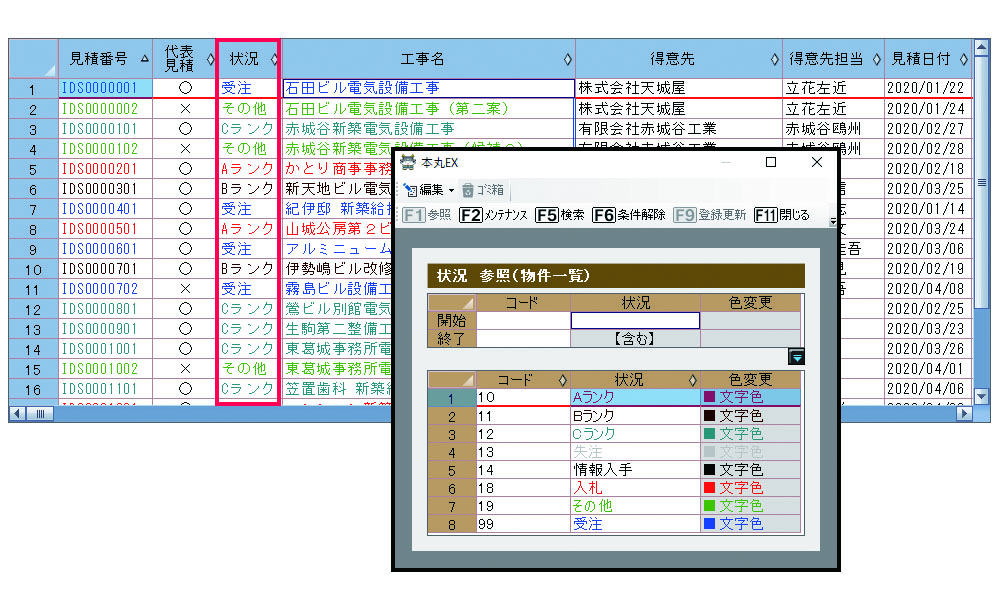Click the 本丸EX app icon in title bar
Viewport: 1000px width, 605px height.
pyautogui.click(x=408, y=162)
